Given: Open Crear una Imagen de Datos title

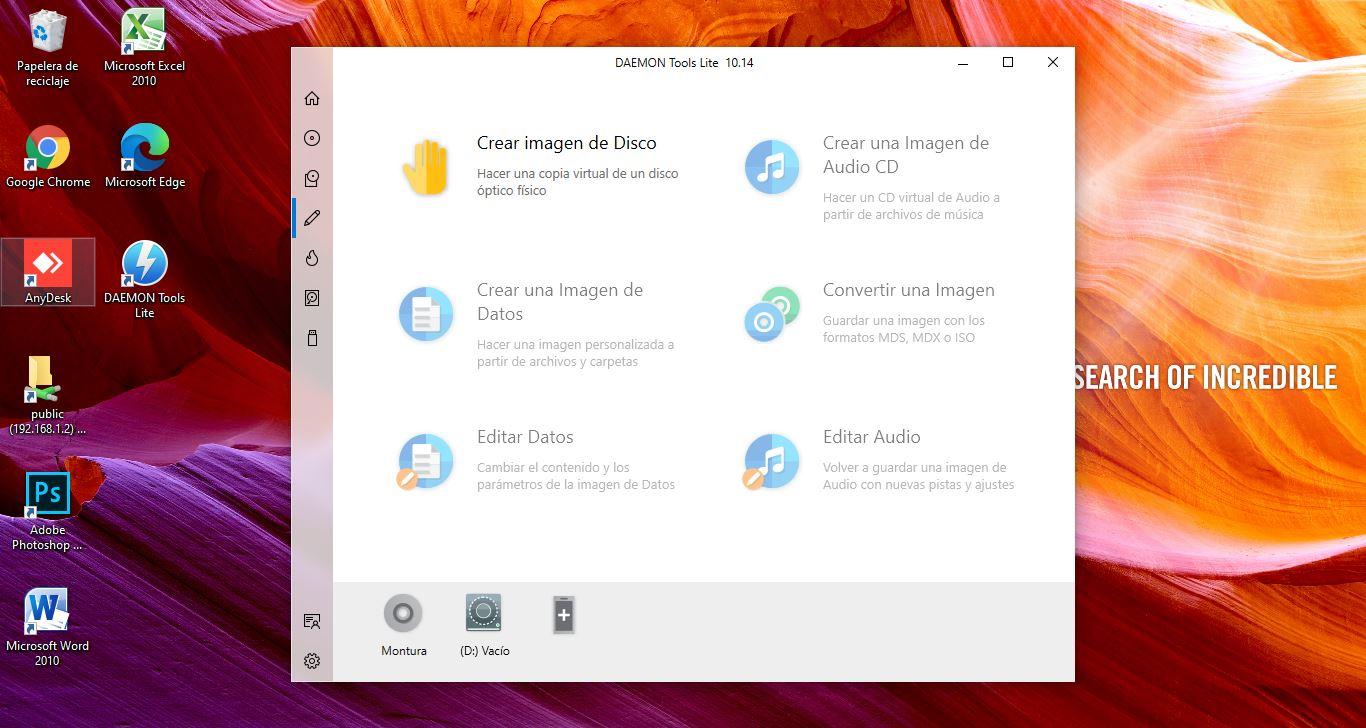Looking at the screenshot, I should point(560,302).
